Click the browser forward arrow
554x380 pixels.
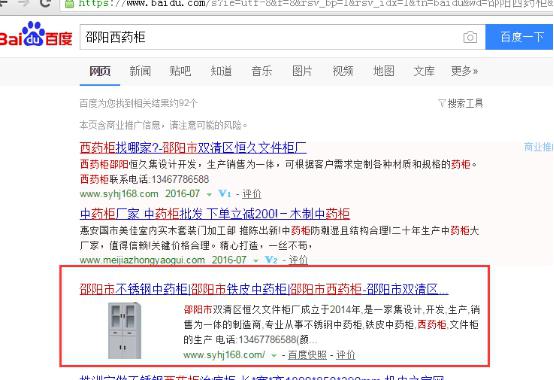24,3
